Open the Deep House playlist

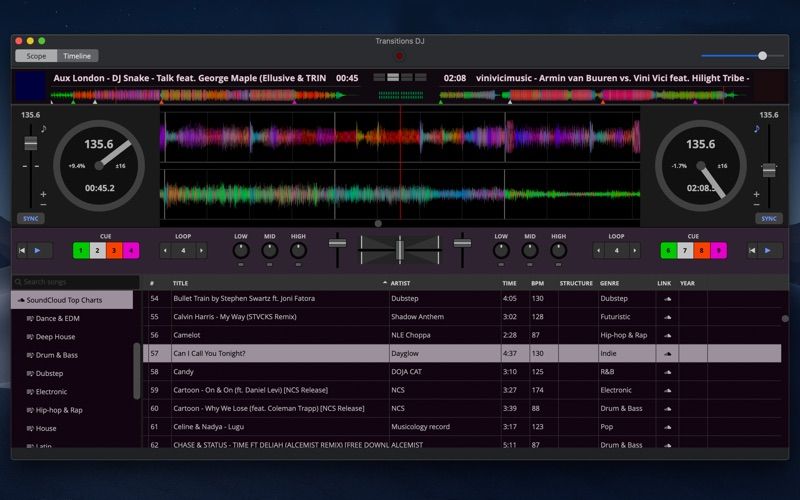pos(56,337)
